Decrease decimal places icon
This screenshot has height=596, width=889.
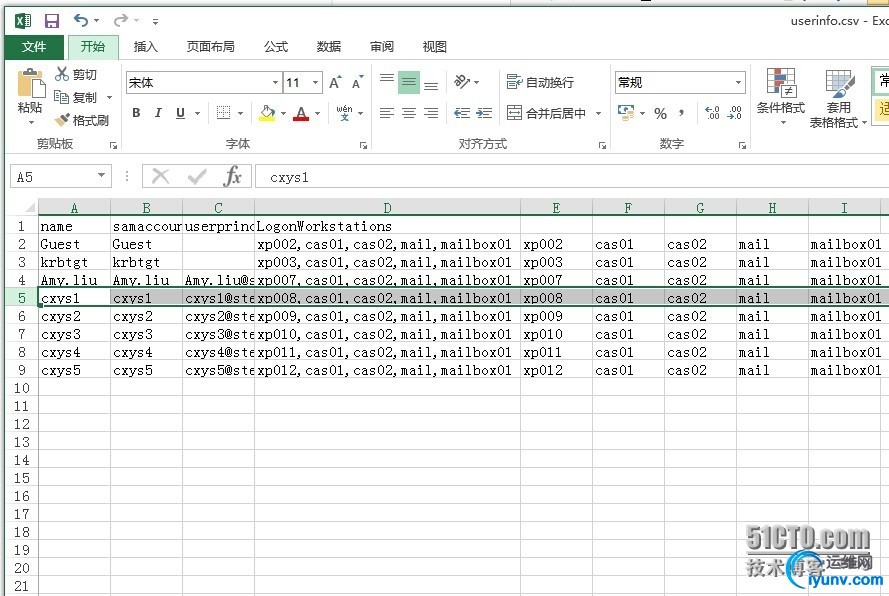click(x=735, y=112)
